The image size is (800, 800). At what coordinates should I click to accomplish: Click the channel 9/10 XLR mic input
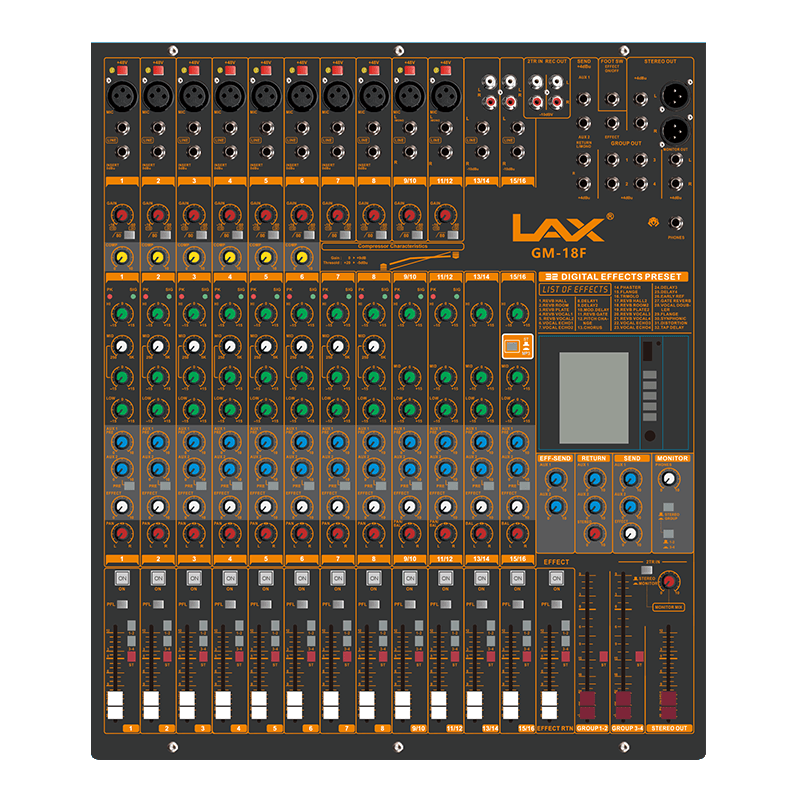point(410,96)
